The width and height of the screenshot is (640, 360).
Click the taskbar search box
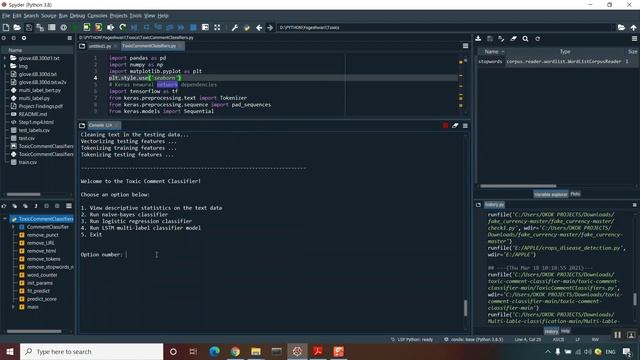tap(91, 351)
